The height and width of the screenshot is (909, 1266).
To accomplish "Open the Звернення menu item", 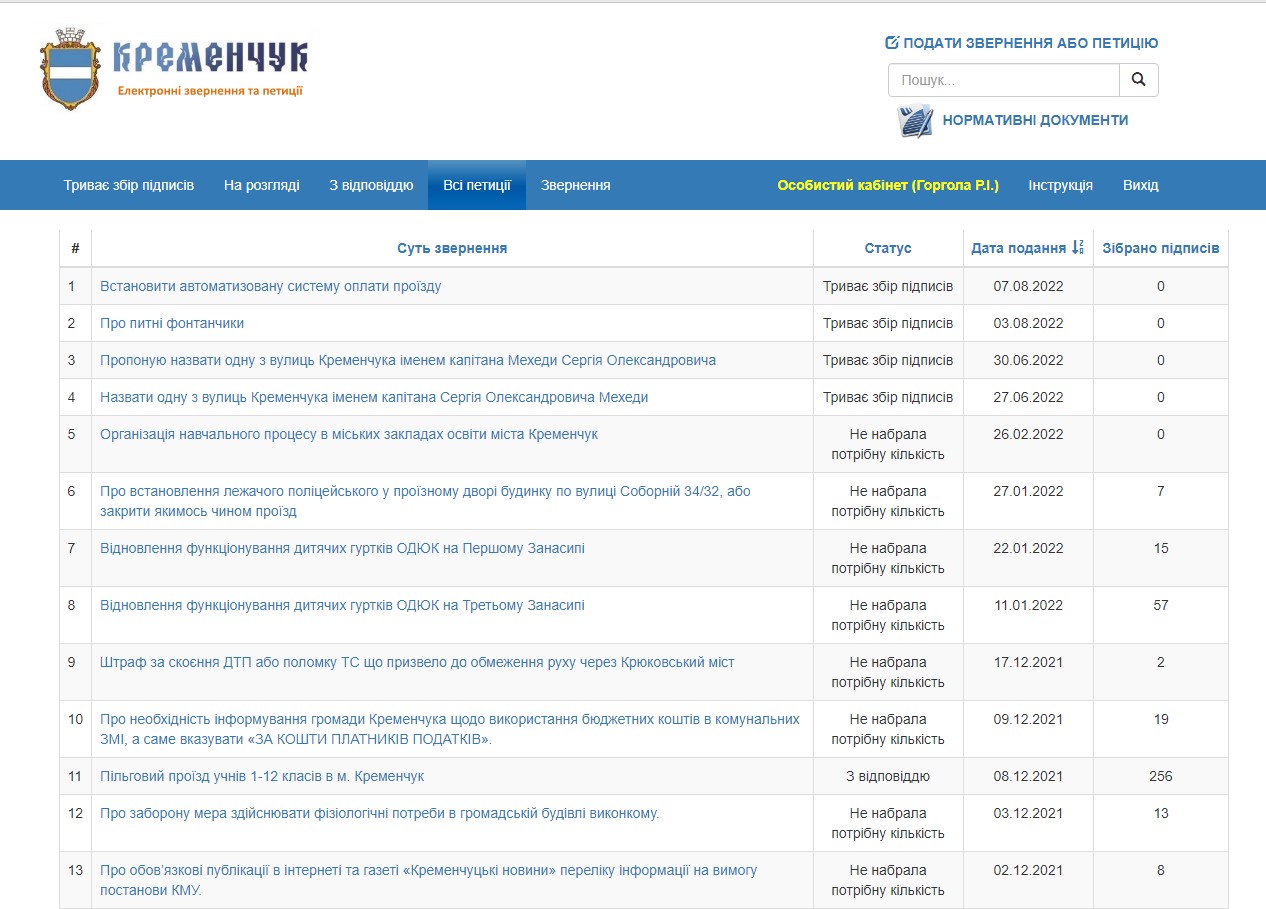I will (x=575, y=185).
